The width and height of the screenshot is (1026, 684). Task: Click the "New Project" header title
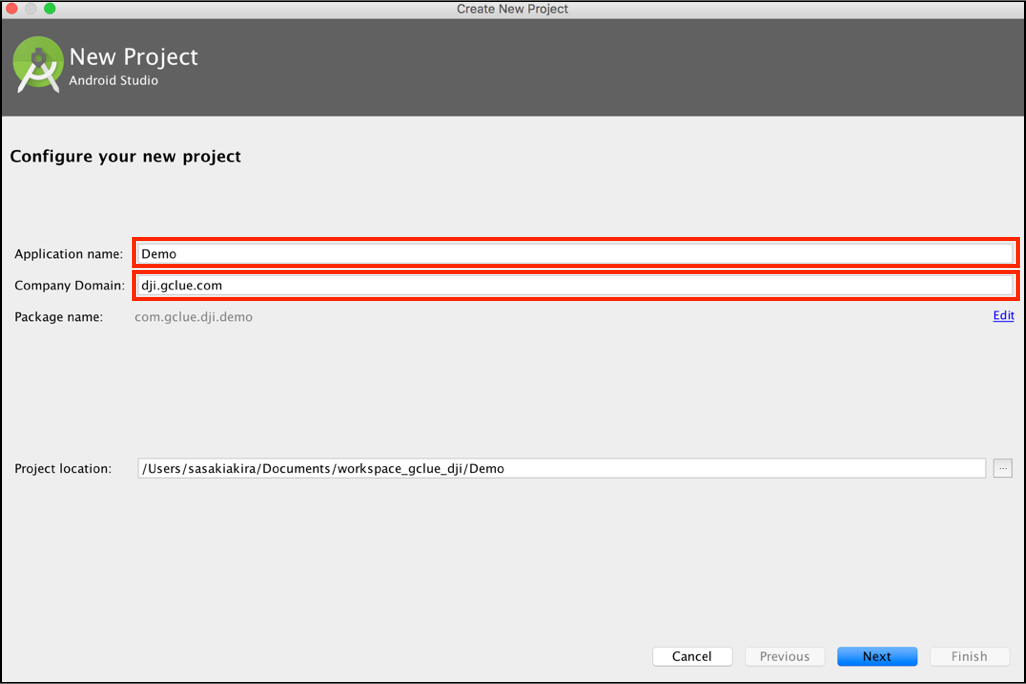(134, 57)
